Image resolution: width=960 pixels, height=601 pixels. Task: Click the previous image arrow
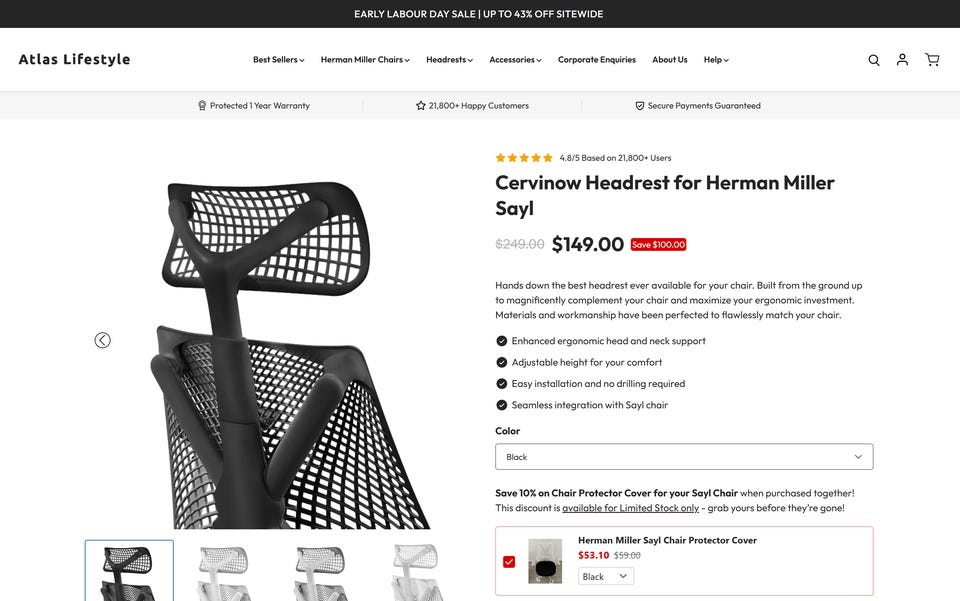(103, 340)
